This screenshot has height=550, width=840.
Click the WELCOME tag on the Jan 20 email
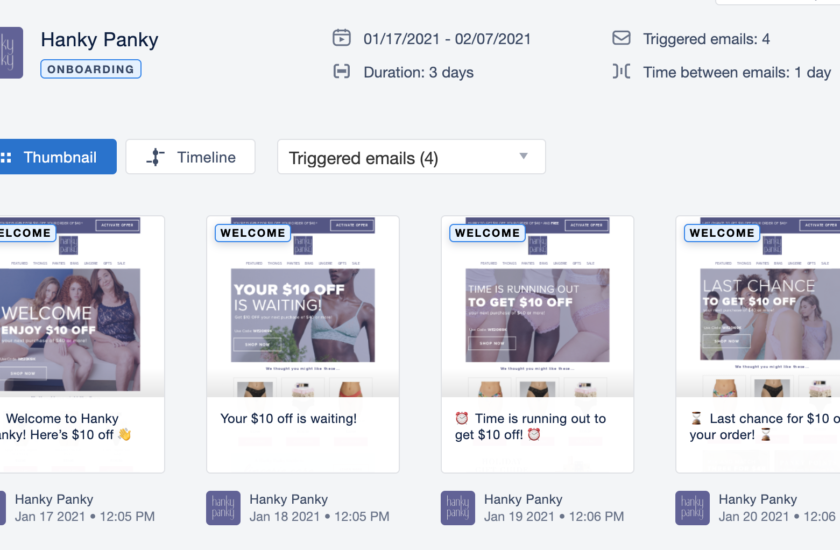(x=722, y=233)
